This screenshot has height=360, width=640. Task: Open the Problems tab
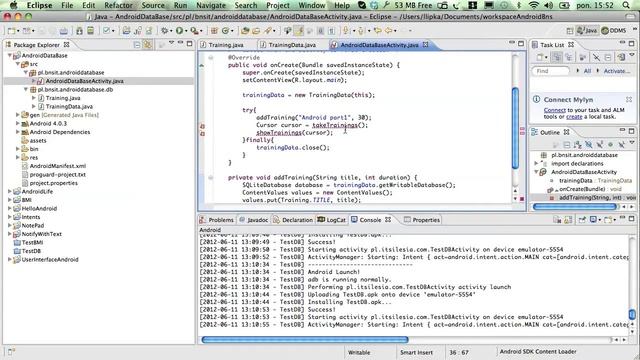[x=221, y=220]
